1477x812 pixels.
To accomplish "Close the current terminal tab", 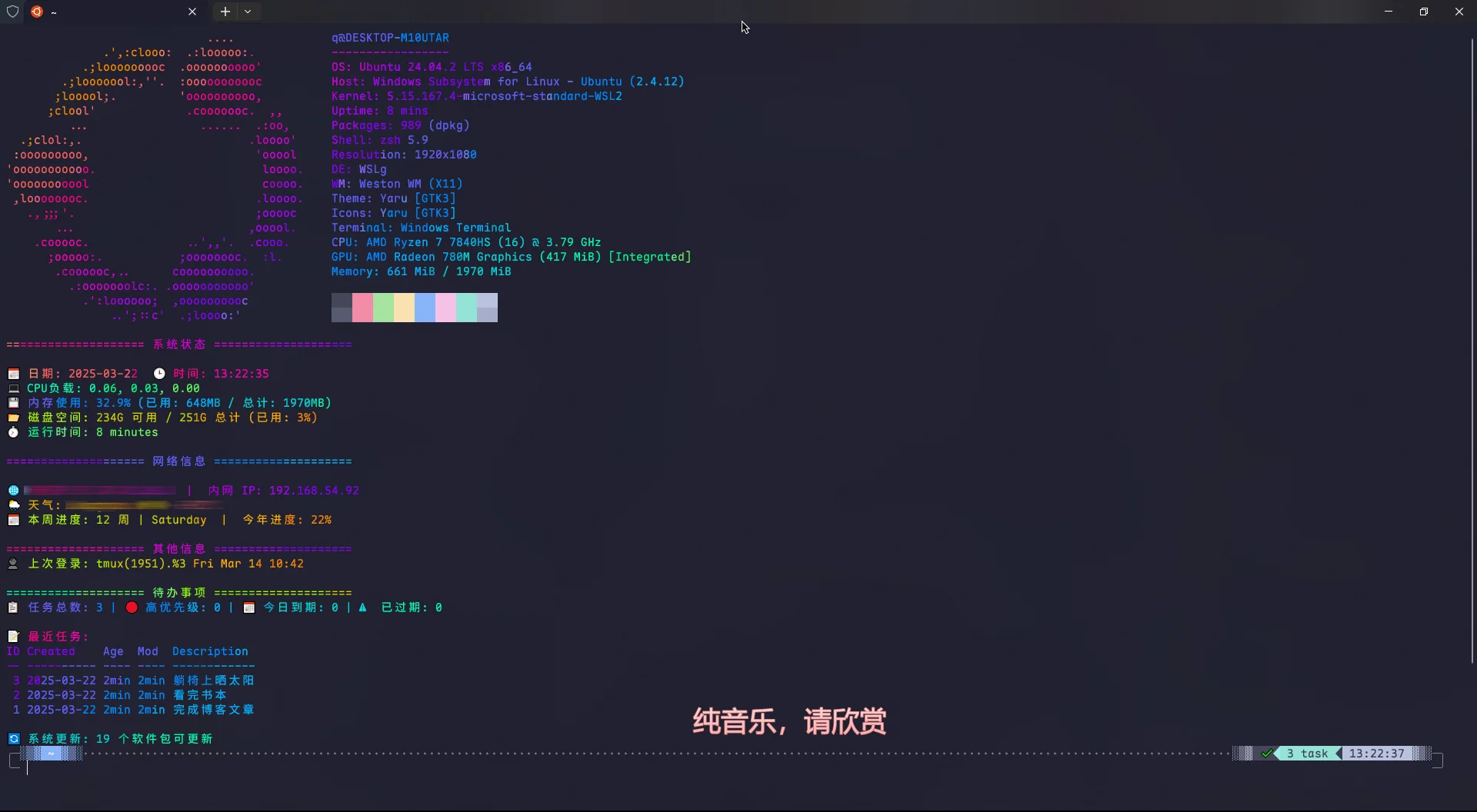I will pyautogui.click(x=192, y=12).
